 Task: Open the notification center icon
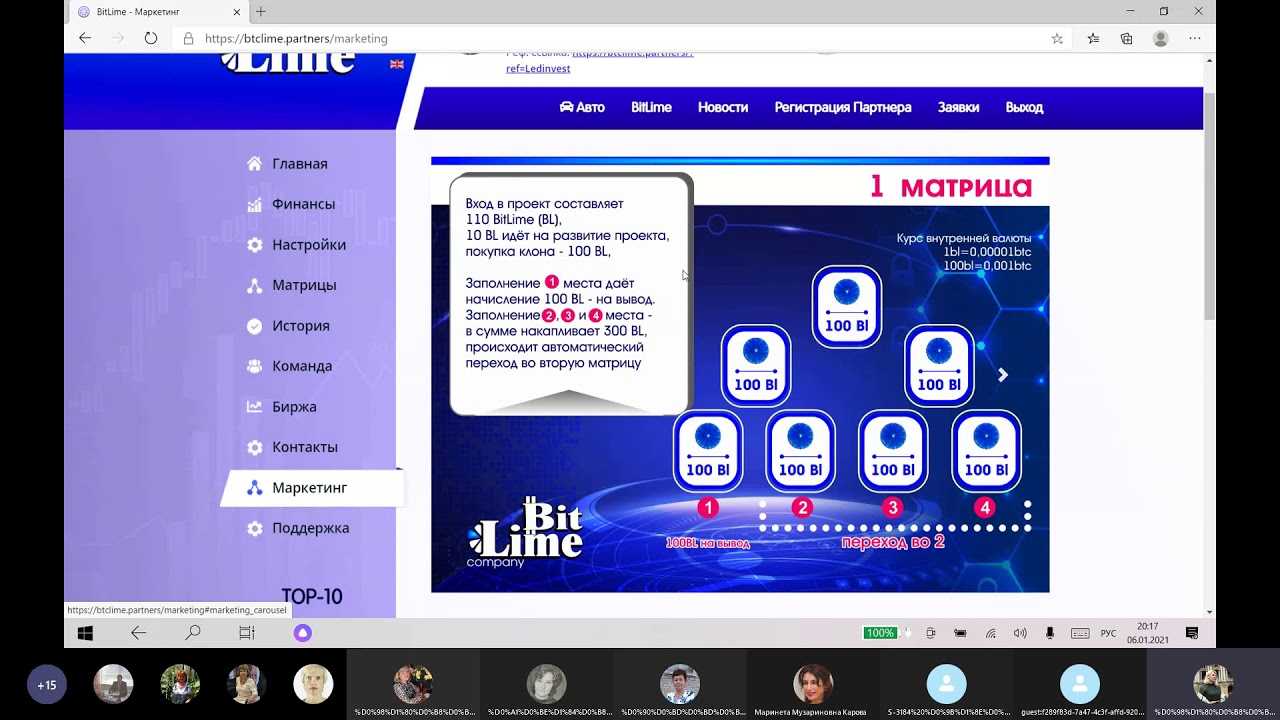coord(1192,633)
